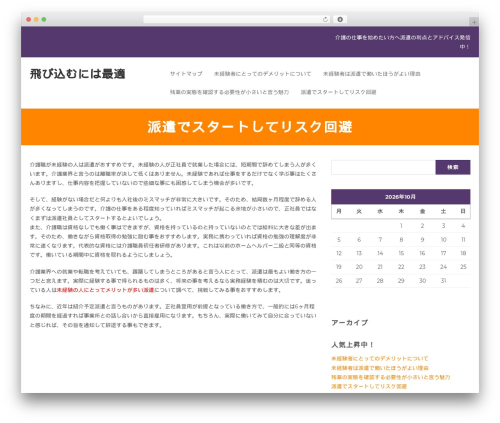The image size is (500, 423).
Task: Open the site title 飛び込むには最適
Action: click(78, 74)
